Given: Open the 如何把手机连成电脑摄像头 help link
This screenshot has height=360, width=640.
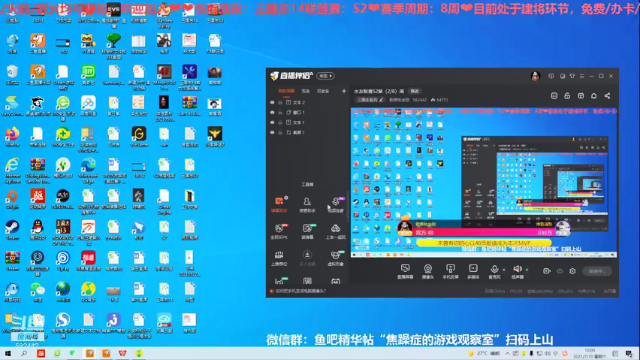Looking at the screenshot, I should (300, 291).
